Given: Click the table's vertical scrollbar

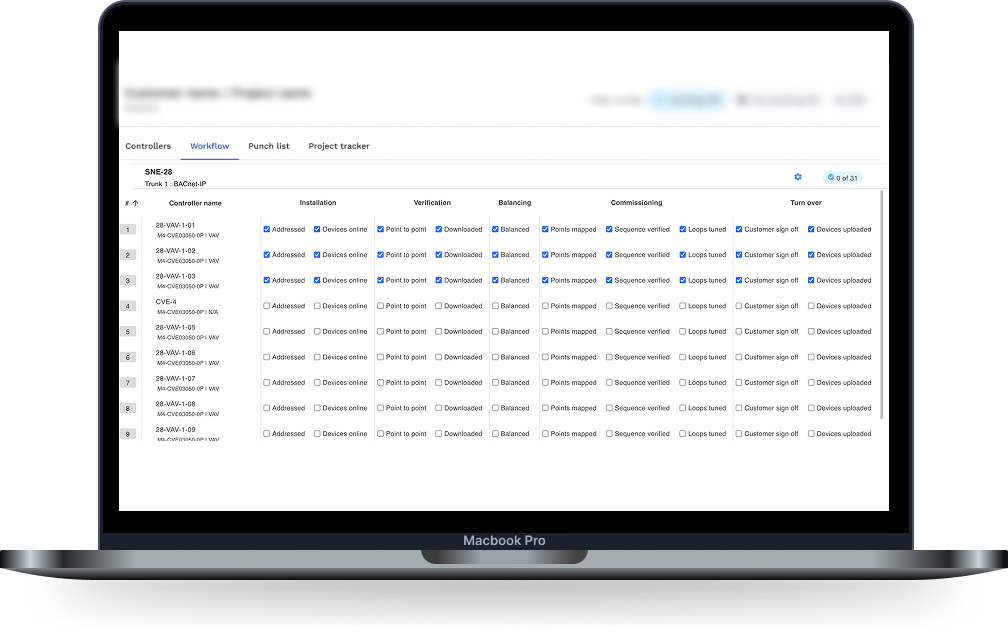Looking at the screenshot, I should point(883,300).
